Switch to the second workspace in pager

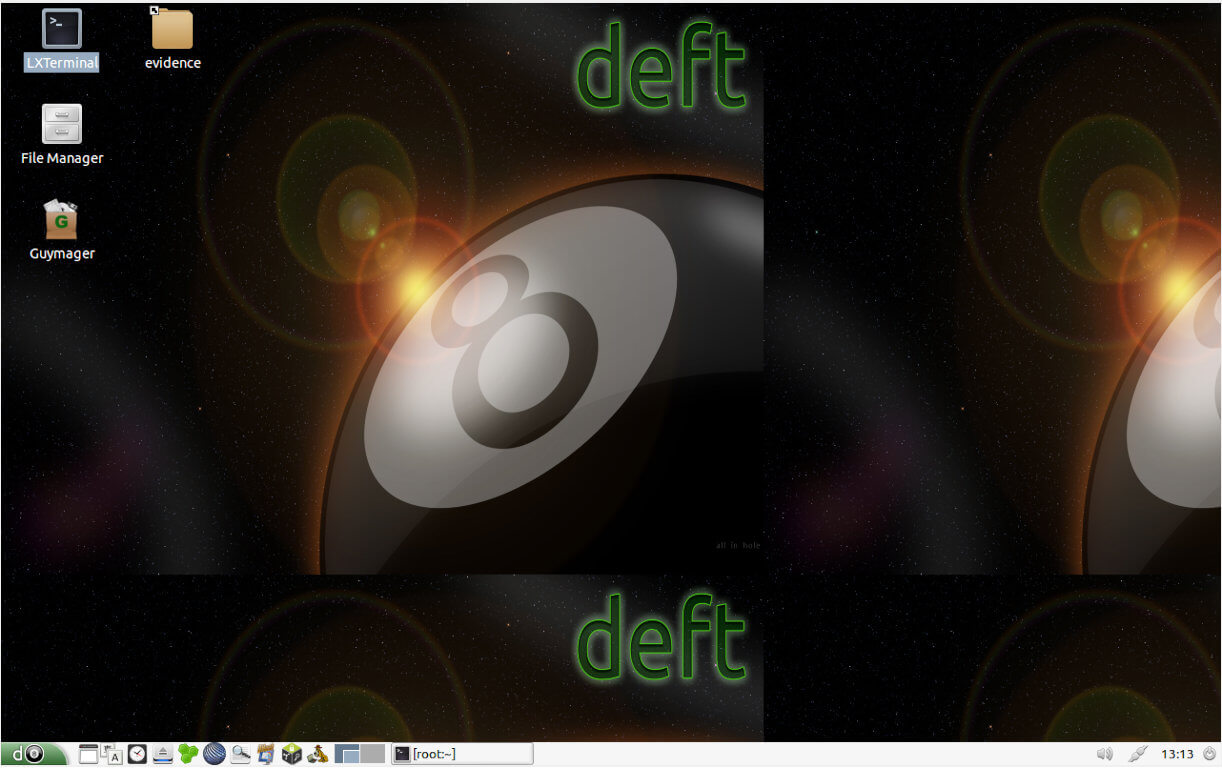[x=373, y=754]
